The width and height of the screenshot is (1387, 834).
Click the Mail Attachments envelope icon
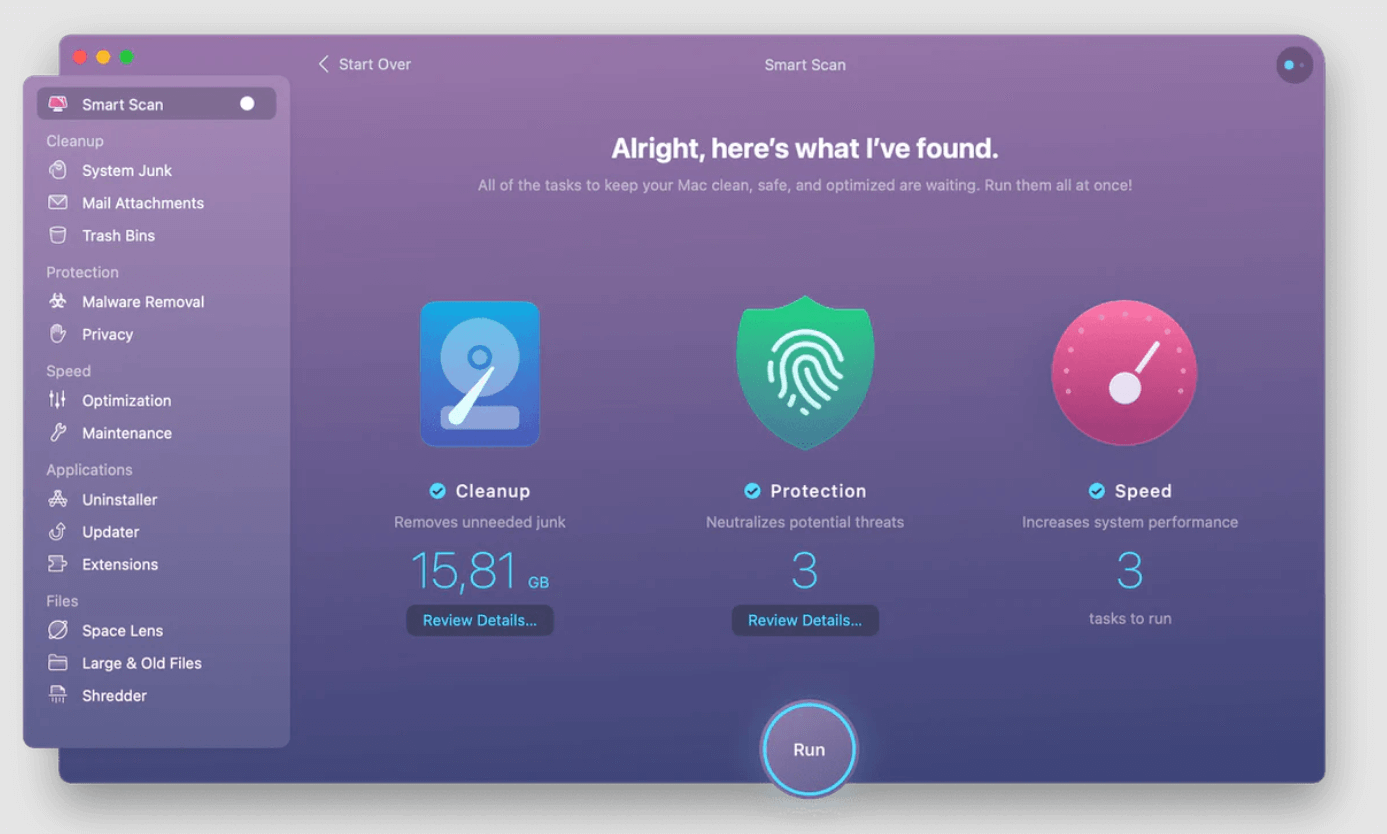[x=58, y=203]
